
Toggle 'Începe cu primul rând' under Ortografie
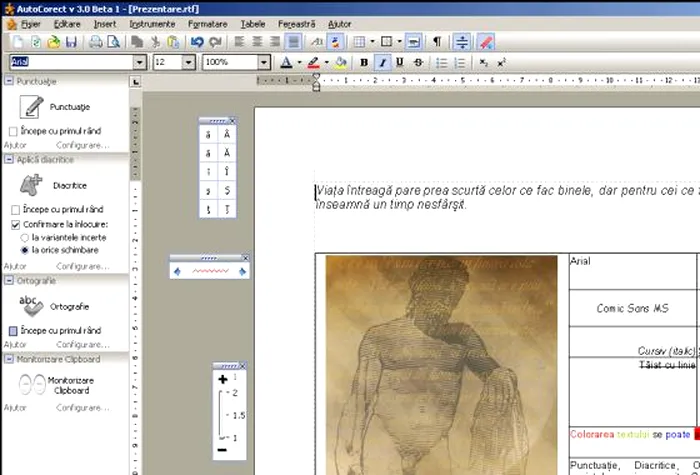(x=13, y=331)
